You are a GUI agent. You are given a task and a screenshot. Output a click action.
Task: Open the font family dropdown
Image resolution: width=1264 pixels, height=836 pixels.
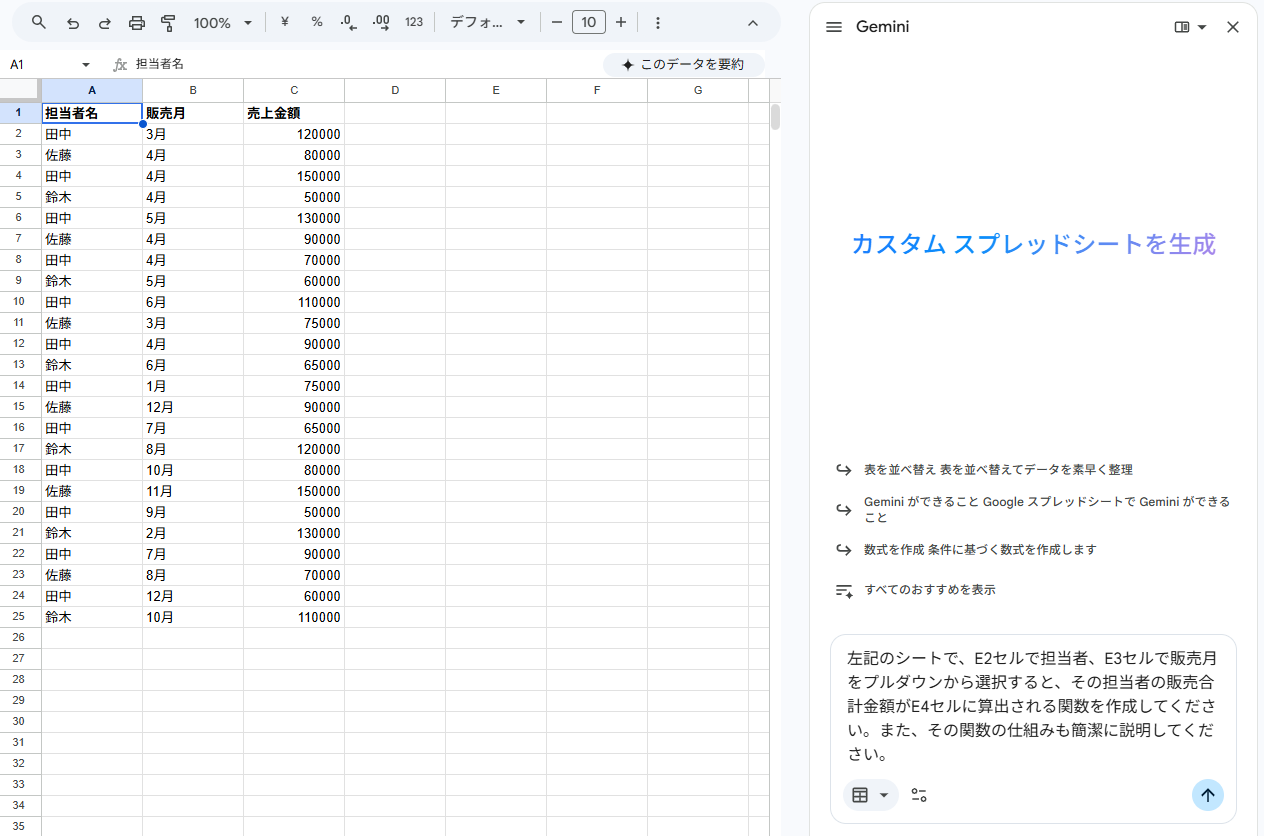[x=487, y=22]
